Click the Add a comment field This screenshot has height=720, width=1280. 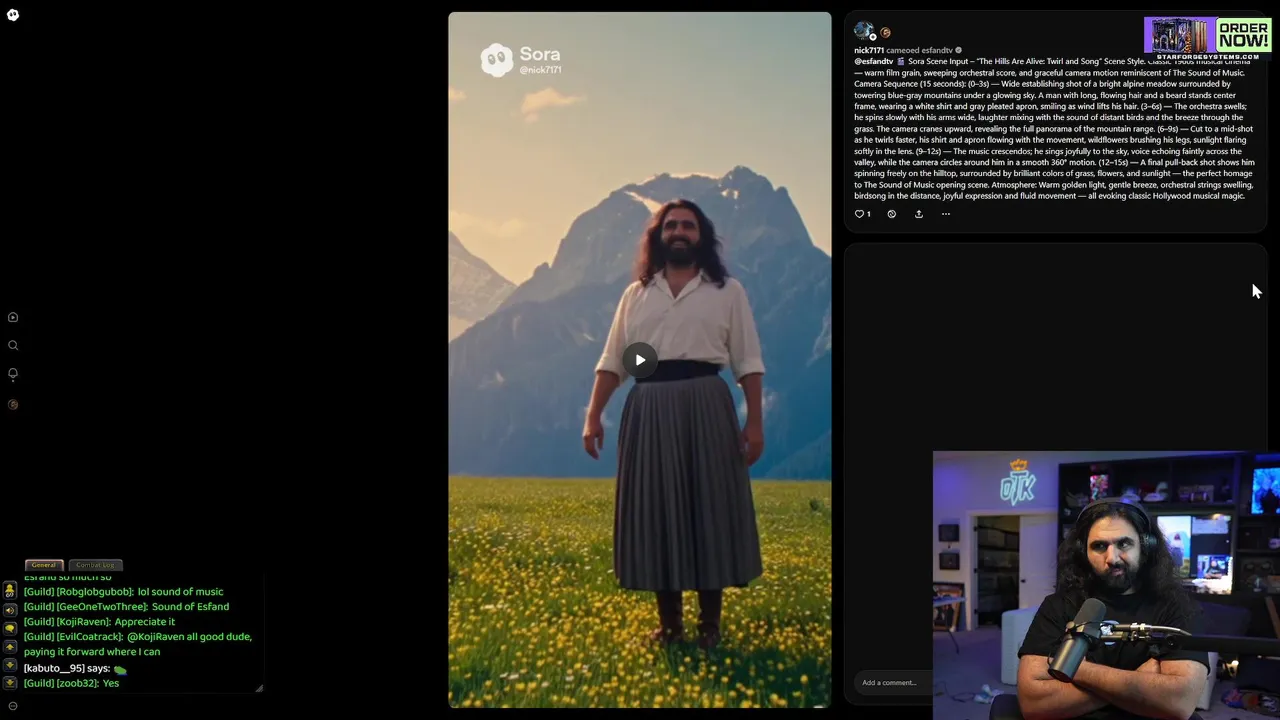[x=892, y=683]
